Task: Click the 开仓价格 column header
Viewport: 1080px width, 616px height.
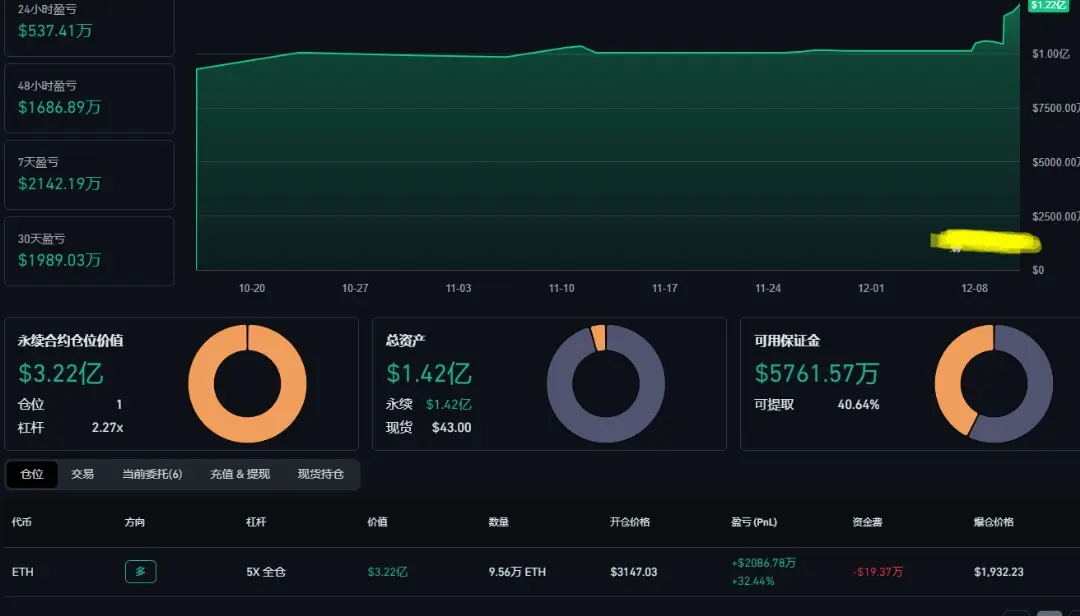Action: click(x=630, y=522)
